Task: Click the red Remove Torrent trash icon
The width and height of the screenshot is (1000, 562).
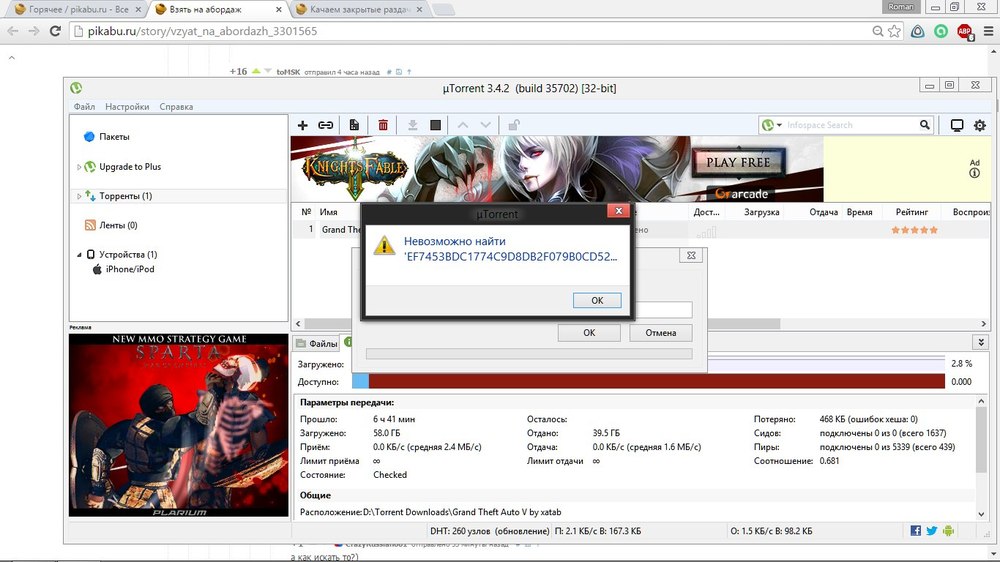Action: [x=383, y=125]
